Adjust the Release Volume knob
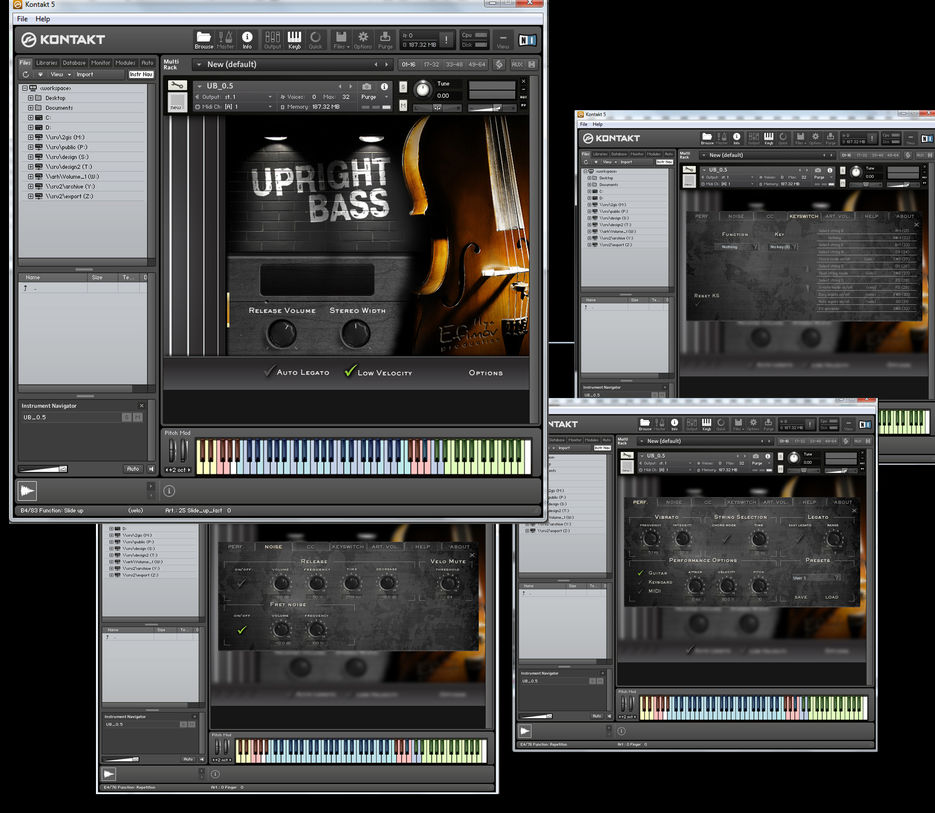This screenshot has width=935, height=813. point(282,334)
